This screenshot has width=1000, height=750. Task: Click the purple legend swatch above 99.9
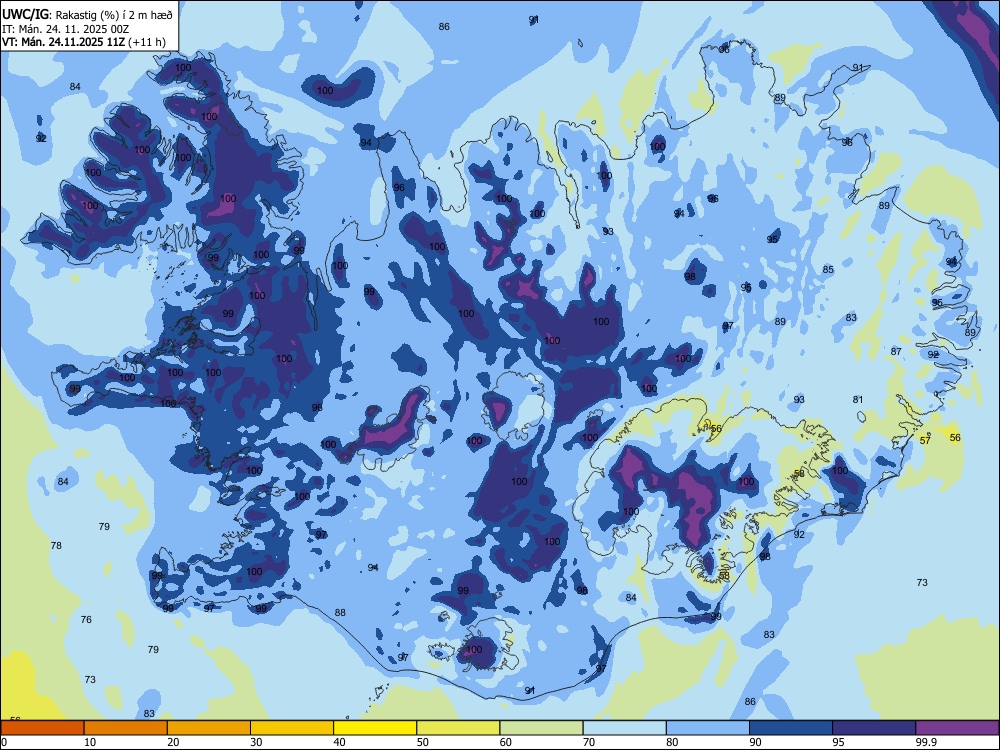point(957,728)
